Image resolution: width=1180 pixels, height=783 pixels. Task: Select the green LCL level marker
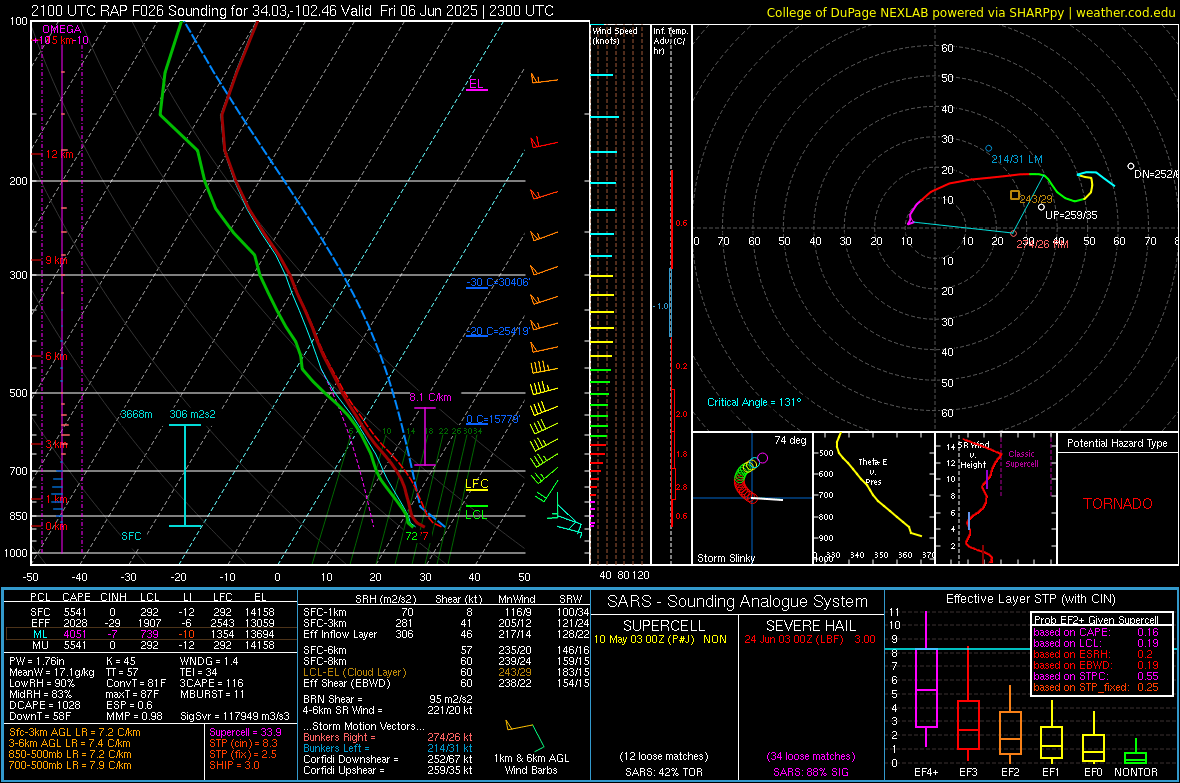476,513
